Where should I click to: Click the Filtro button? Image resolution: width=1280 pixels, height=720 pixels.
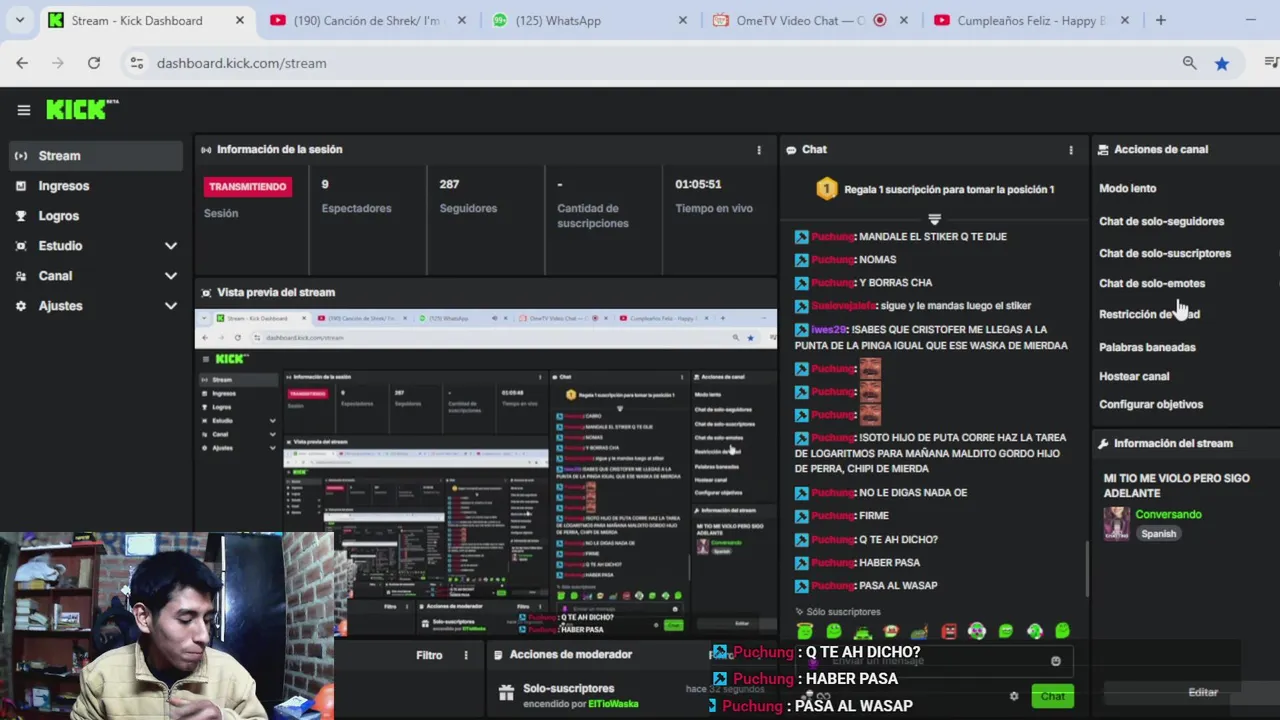coord(429,655)
